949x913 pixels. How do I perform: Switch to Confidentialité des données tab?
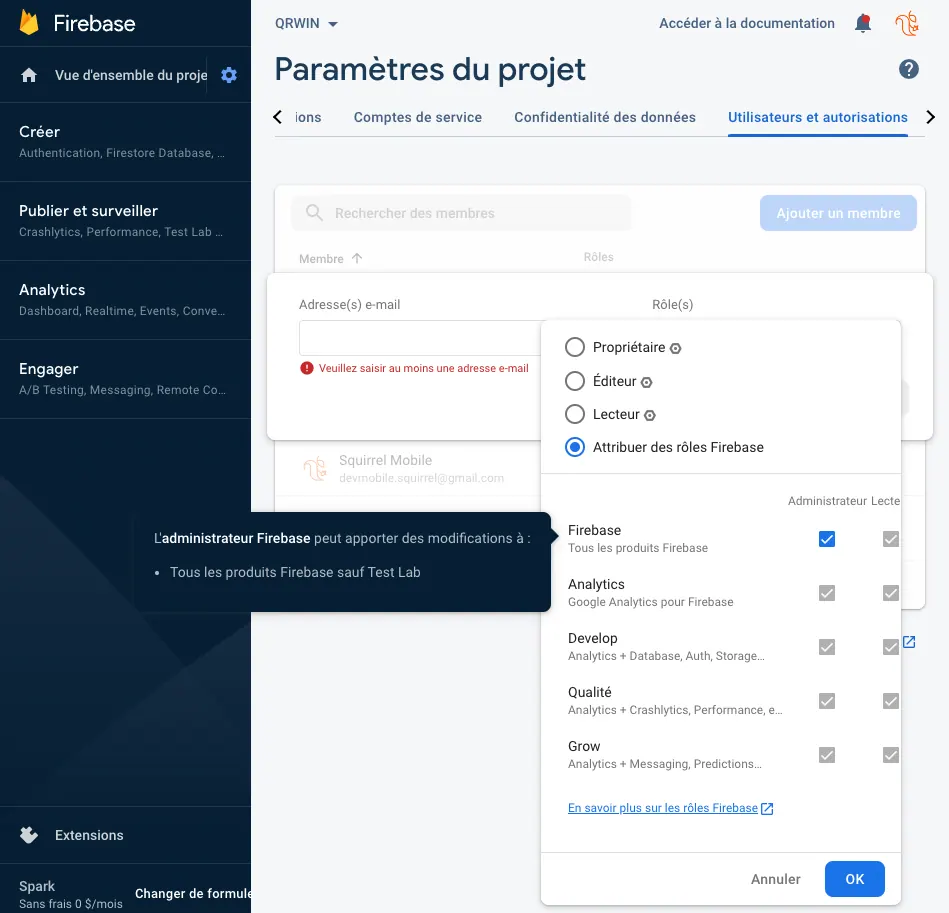tap(605, 117)
